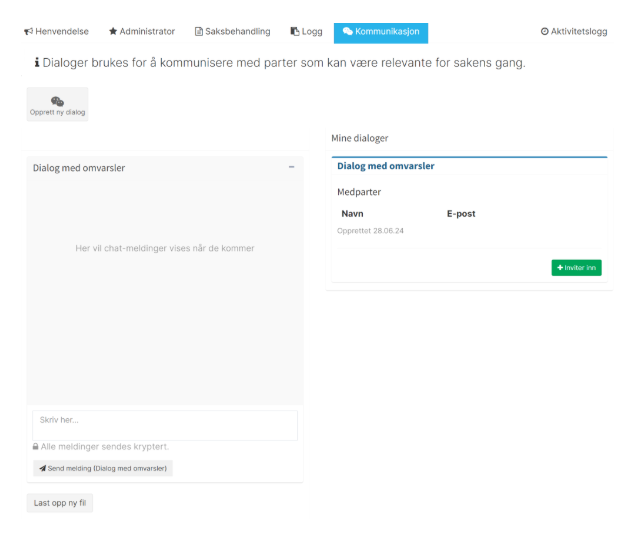Click the E-post column header
Viewport: 629px width, 535px height.
(x=461, y=214)
